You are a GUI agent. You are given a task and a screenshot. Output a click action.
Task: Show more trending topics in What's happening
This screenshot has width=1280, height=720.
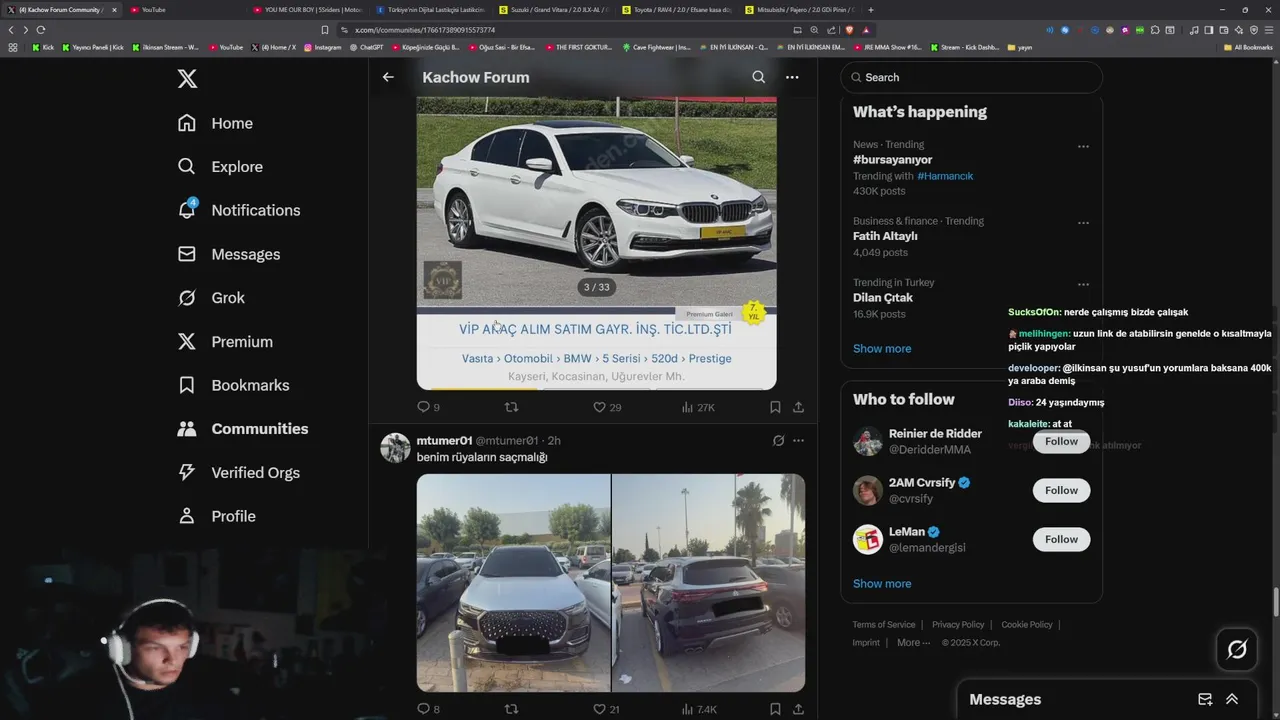[882, 349]
